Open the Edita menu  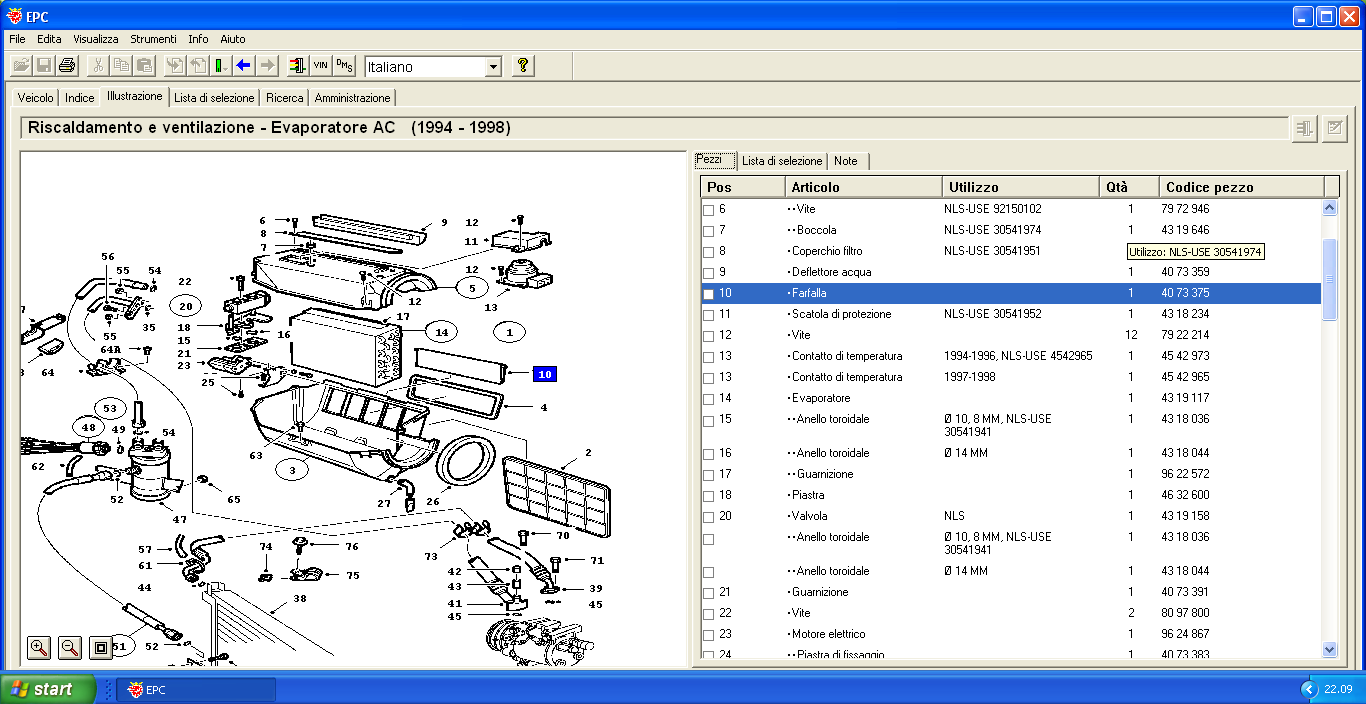(x=49, y=39)
